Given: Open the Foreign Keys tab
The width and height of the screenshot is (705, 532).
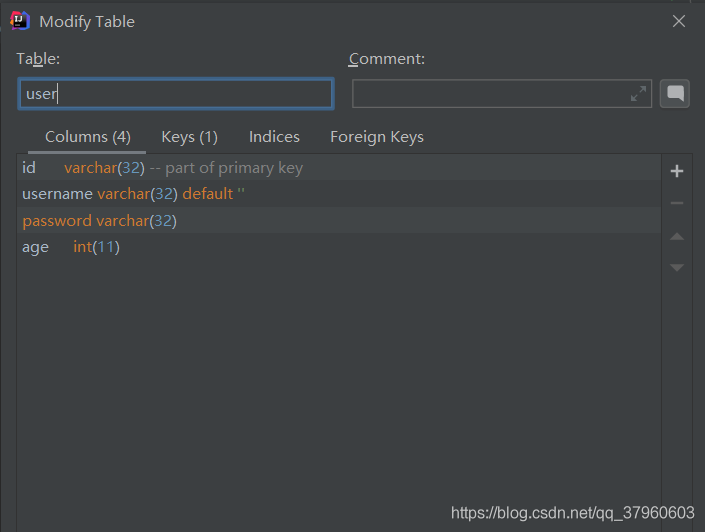Looking at the screenshot, I should click(x=377, y=137).
